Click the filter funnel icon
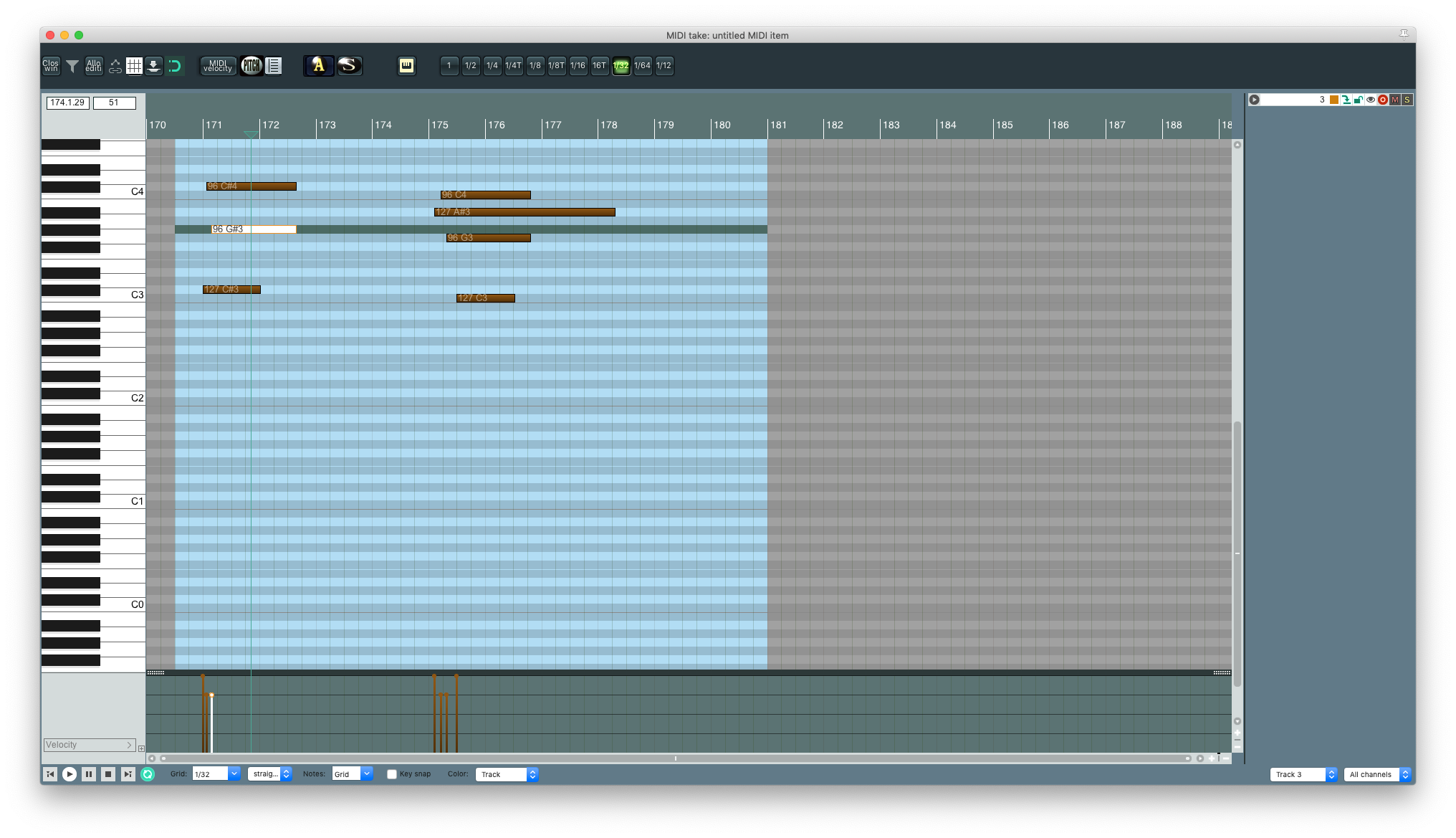 [72, 66]
